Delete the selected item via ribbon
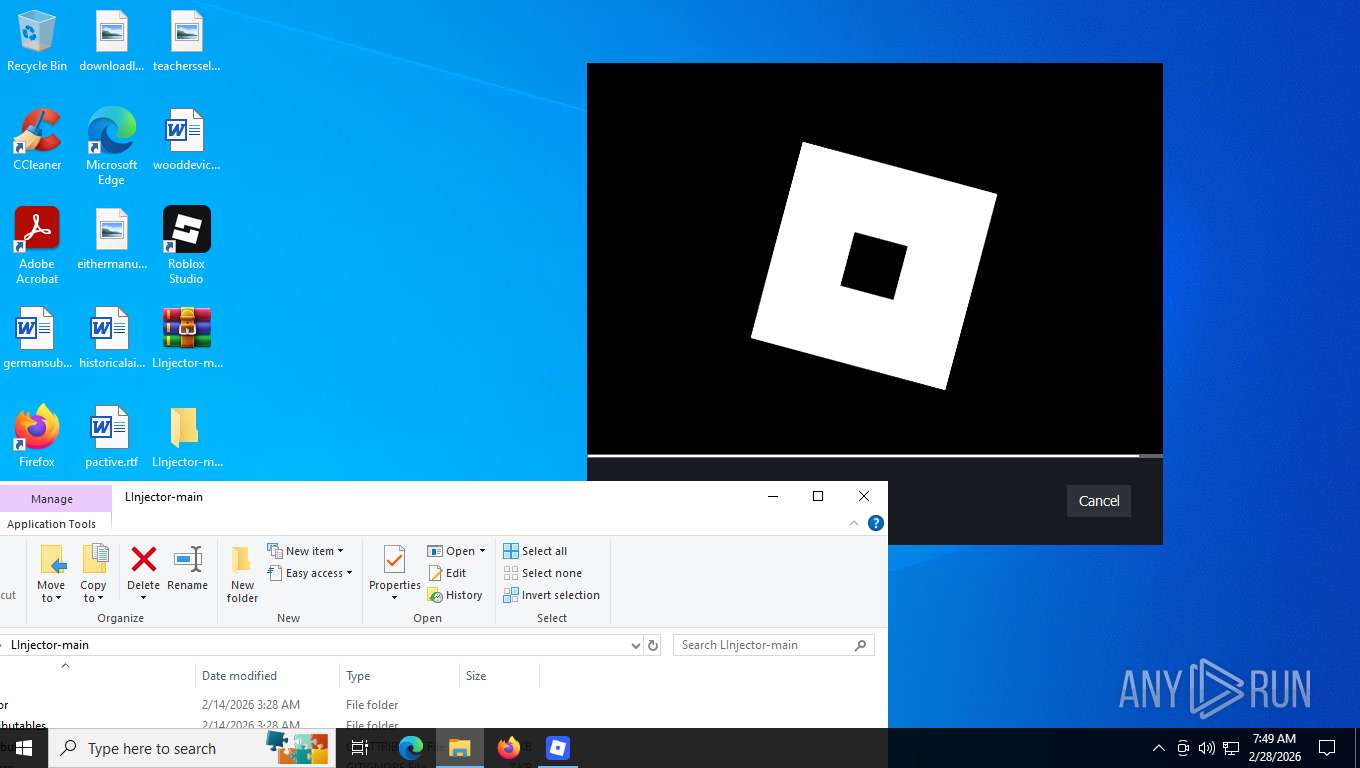 tap(143, 574)
